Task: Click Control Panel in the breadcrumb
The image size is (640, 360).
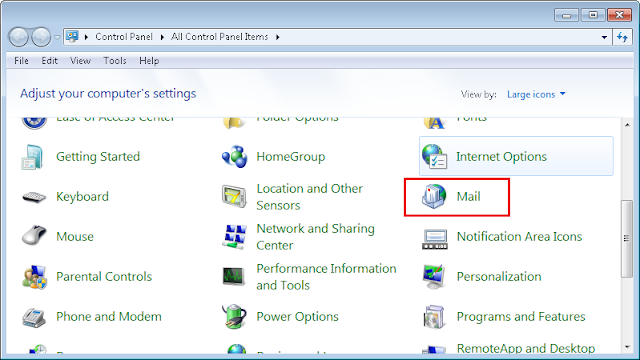Action: [x=124, y=37]
